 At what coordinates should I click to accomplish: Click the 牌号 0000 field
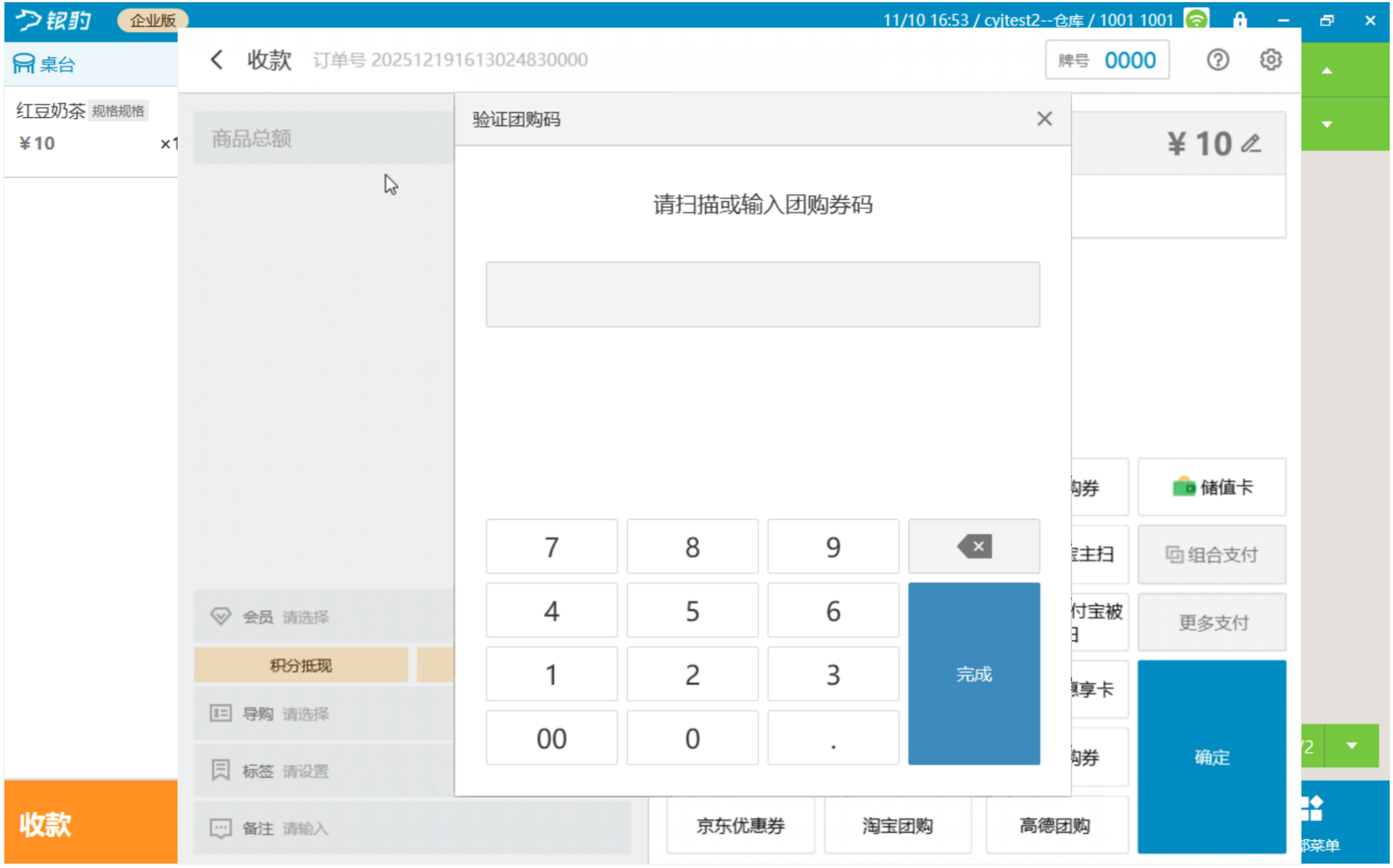1106,60
